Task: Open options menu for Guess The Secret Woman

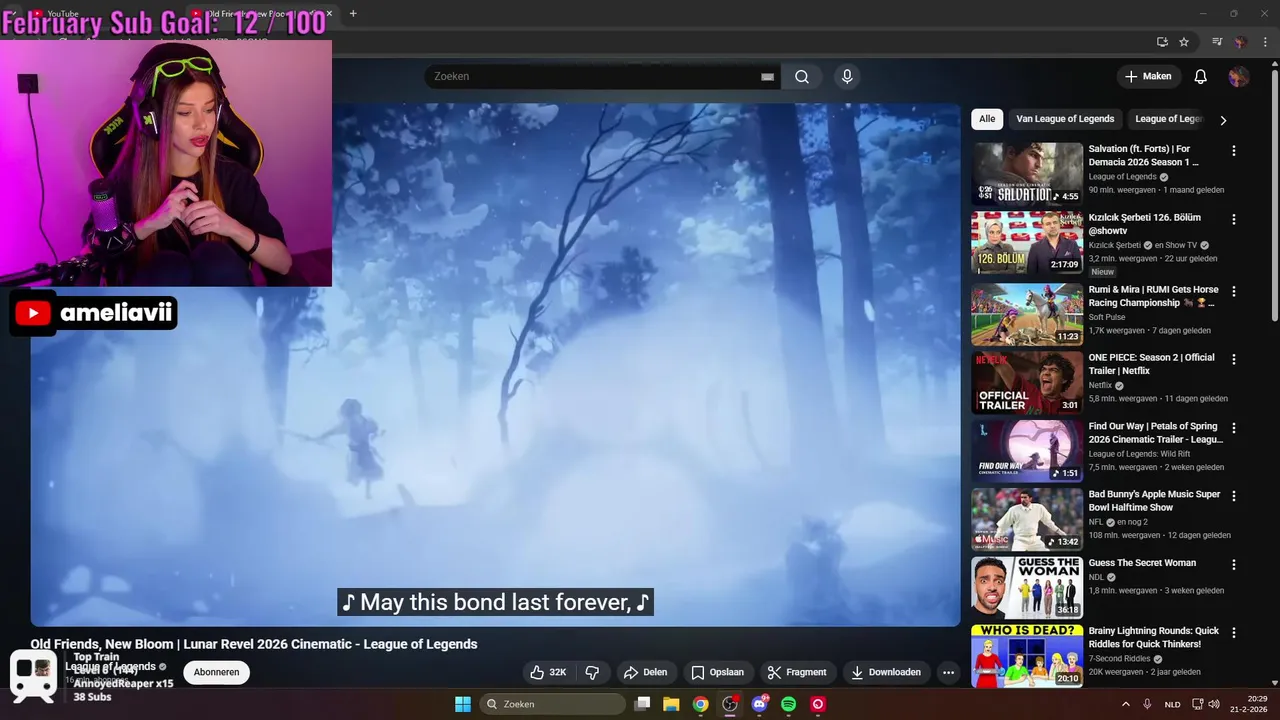Action: [x=1233, y=564]
